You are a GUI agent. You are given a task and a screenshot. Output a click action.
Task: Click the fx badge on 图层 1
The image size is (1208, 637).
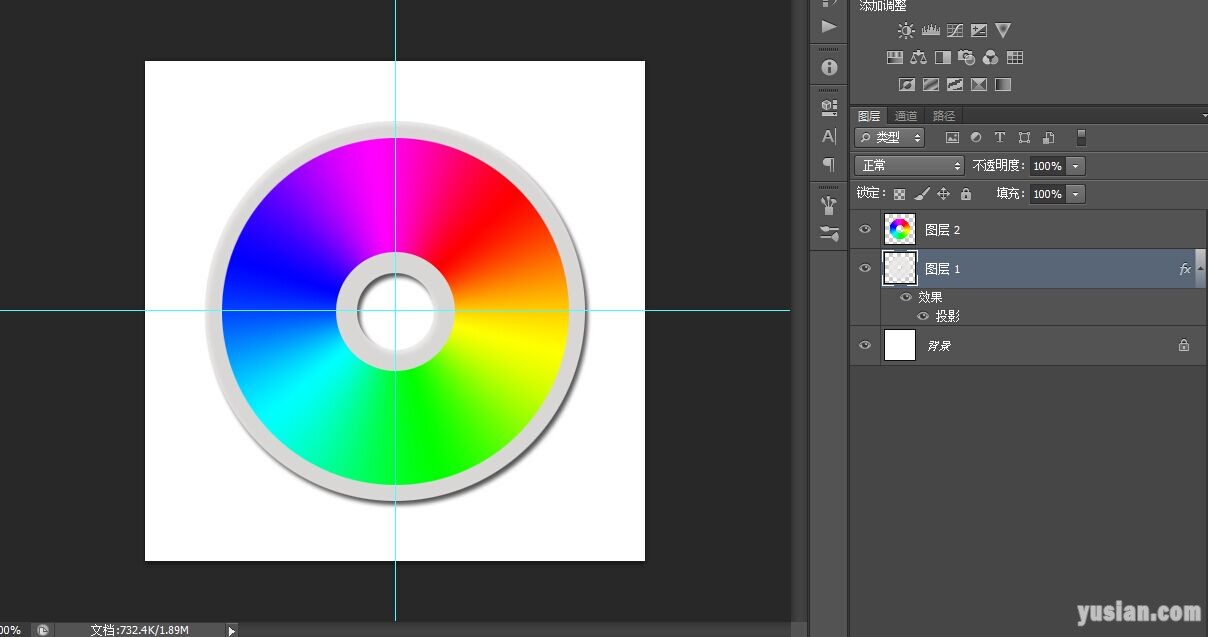pyautogui.click(x=1185, y=269)
